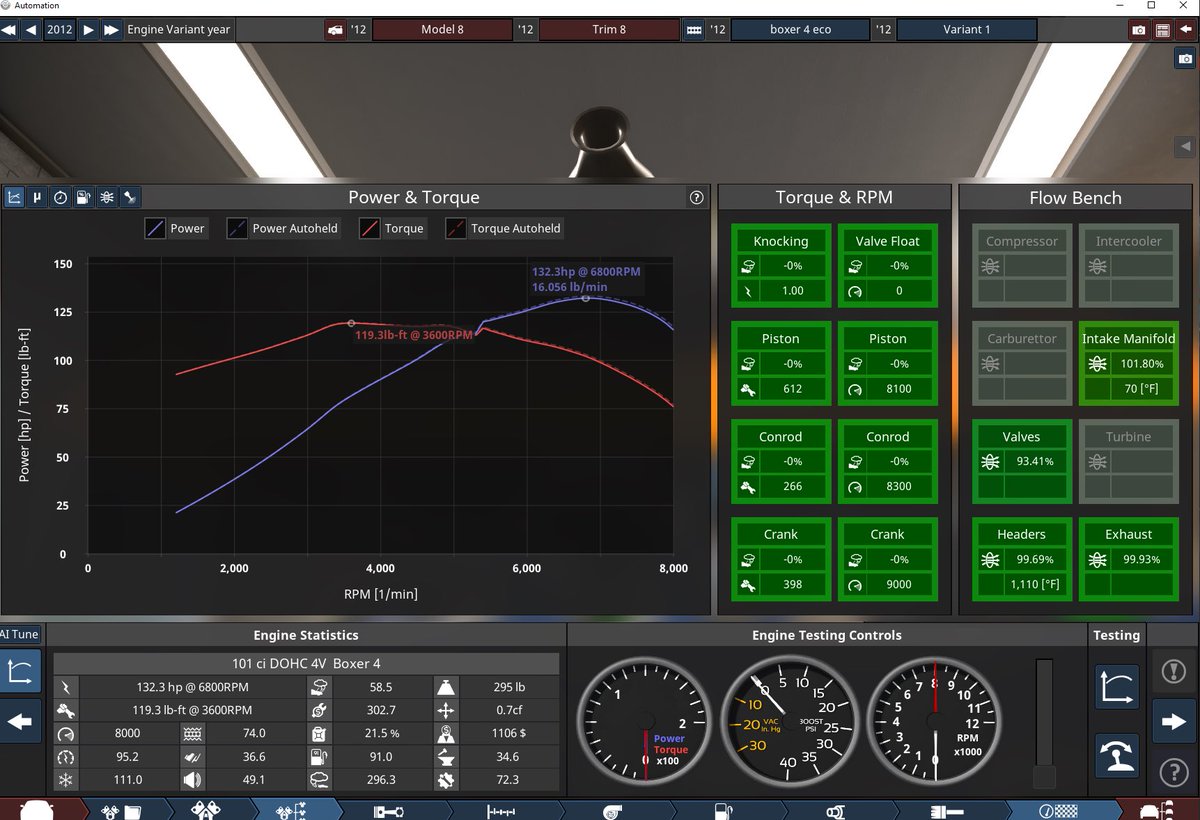This screenshot has width=1200, height=820.
Task: Open the Power & Torque help icon
Action: 697,198
